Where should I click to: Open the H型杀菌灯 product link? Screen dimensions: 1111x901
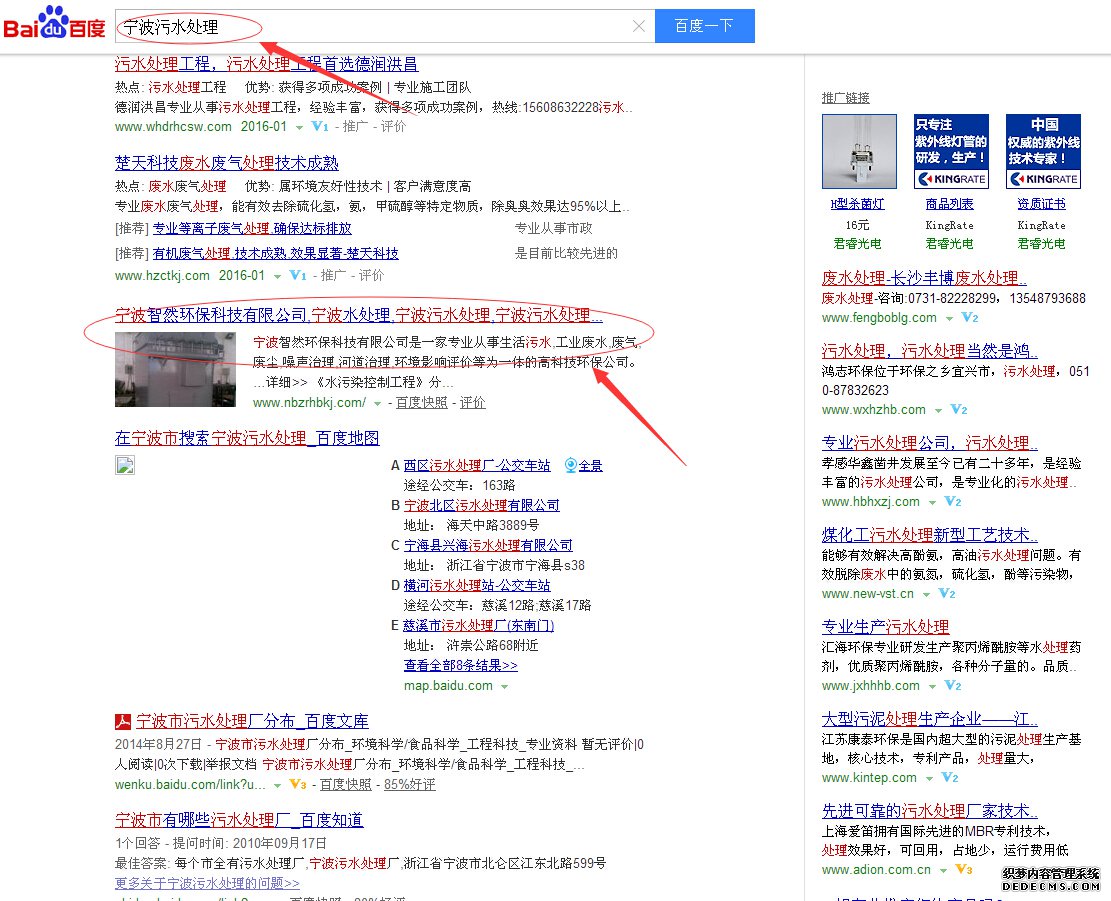857,204
